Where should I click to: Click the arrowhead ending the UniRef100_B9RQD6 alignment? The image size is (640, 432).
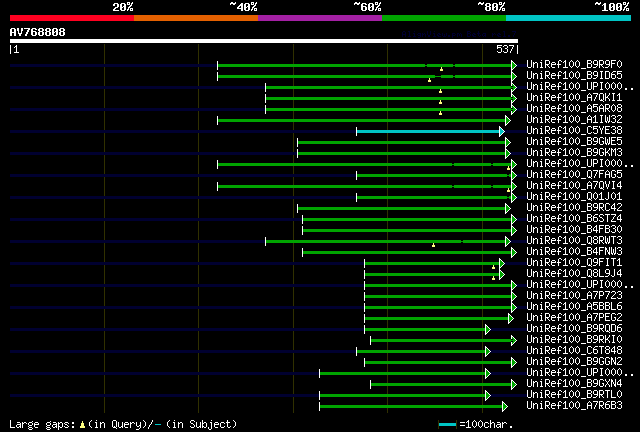click(488, 330)
